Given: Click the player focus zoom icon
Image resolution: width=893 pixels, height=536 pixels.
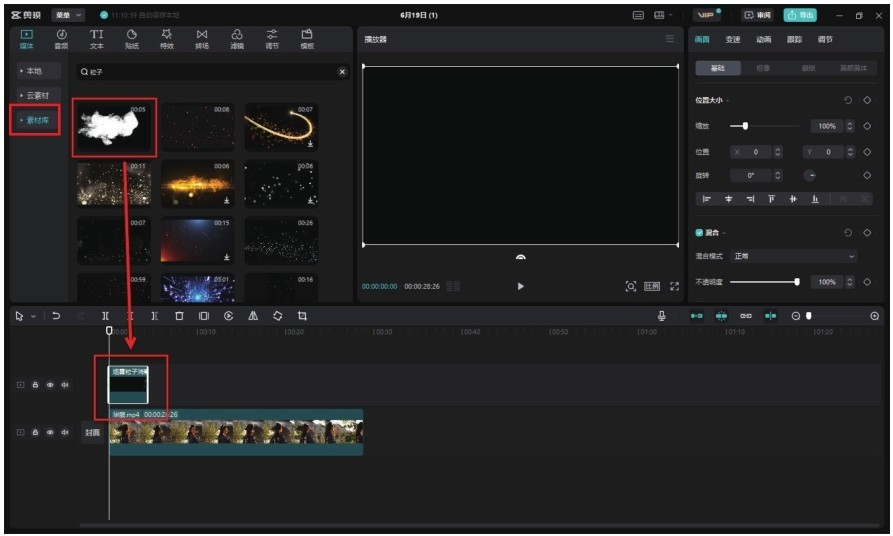Looking at the screenshot, I should pyautogui.click(x=630, y=286).
